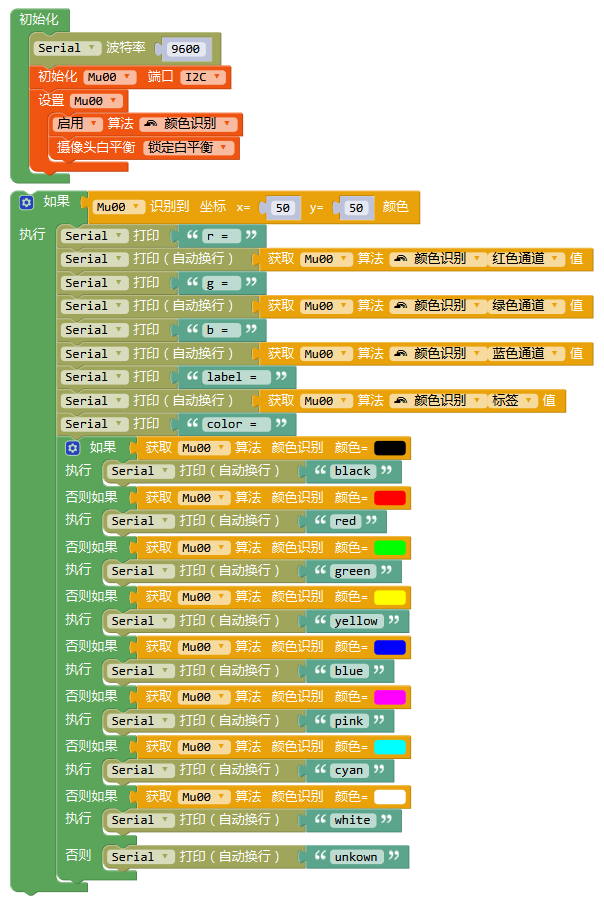Click the white color swatch
Viewport: 604px width, 904px height.
click(390, 797)
